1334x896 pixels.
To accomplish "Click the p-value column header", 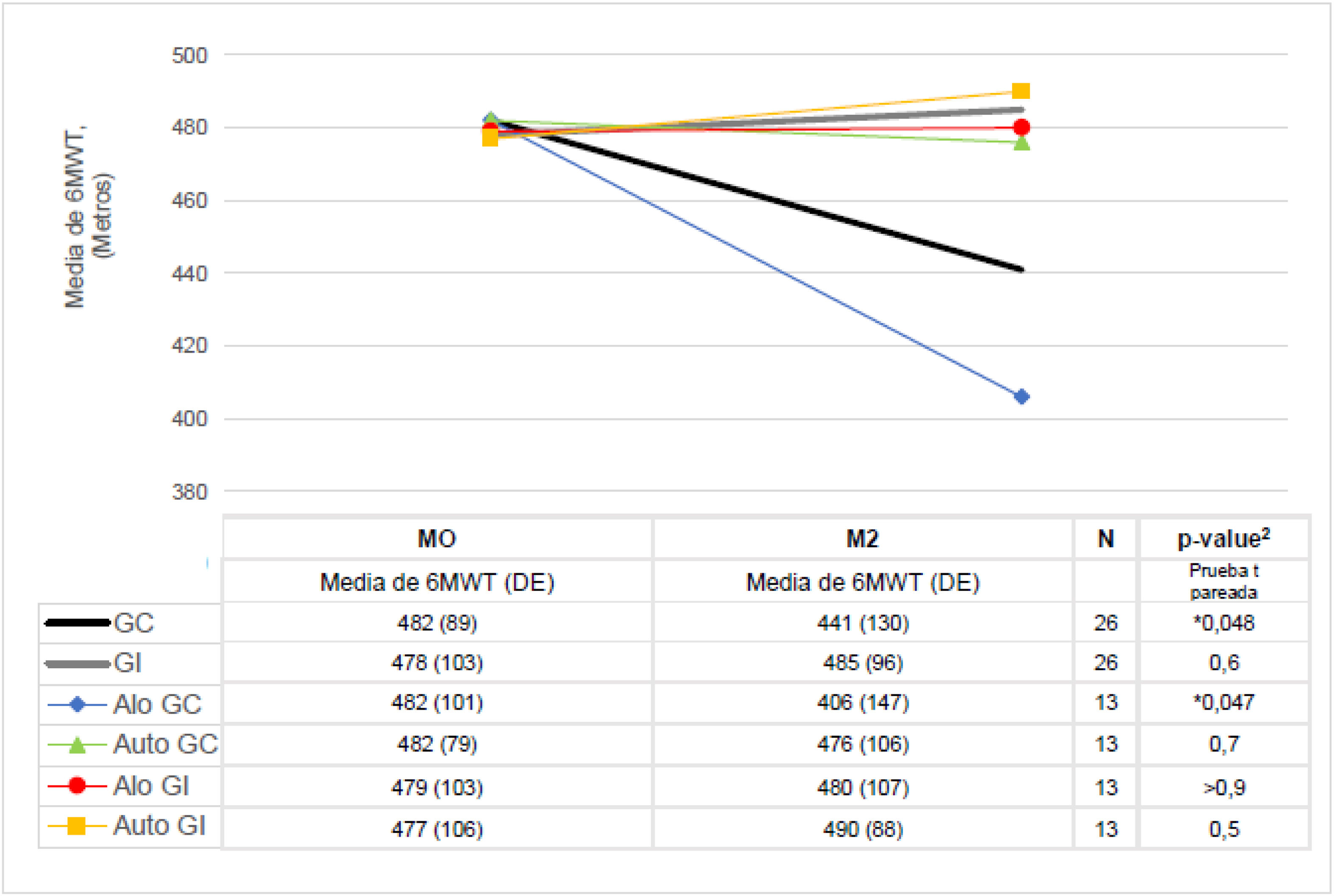I will [x=1223, y=539].
